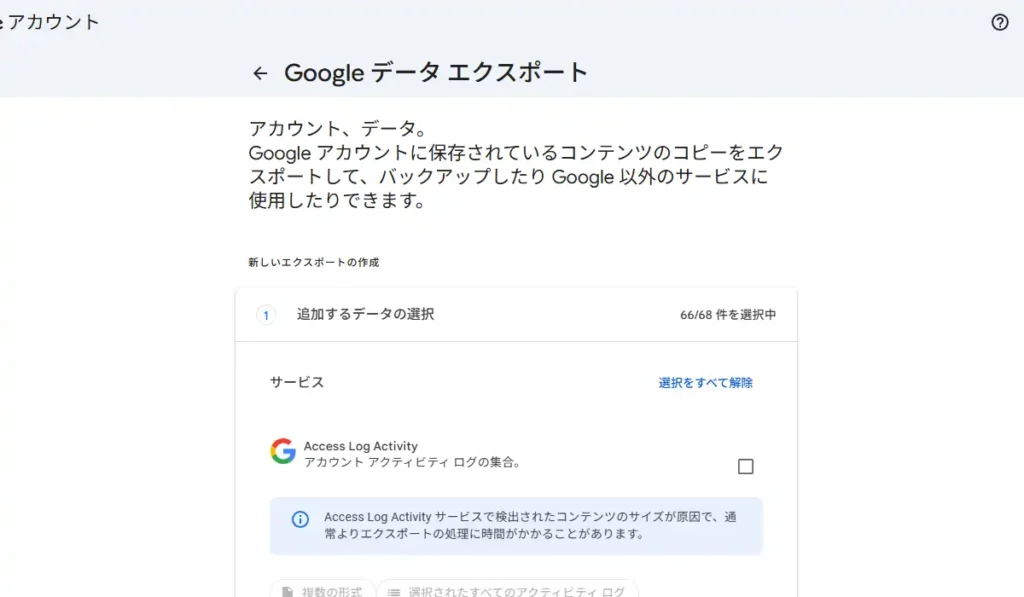Click the back arrow beside Google データ エクスポート
The height and width of the screenshot is (597, 1024).
tap(260, 73)
